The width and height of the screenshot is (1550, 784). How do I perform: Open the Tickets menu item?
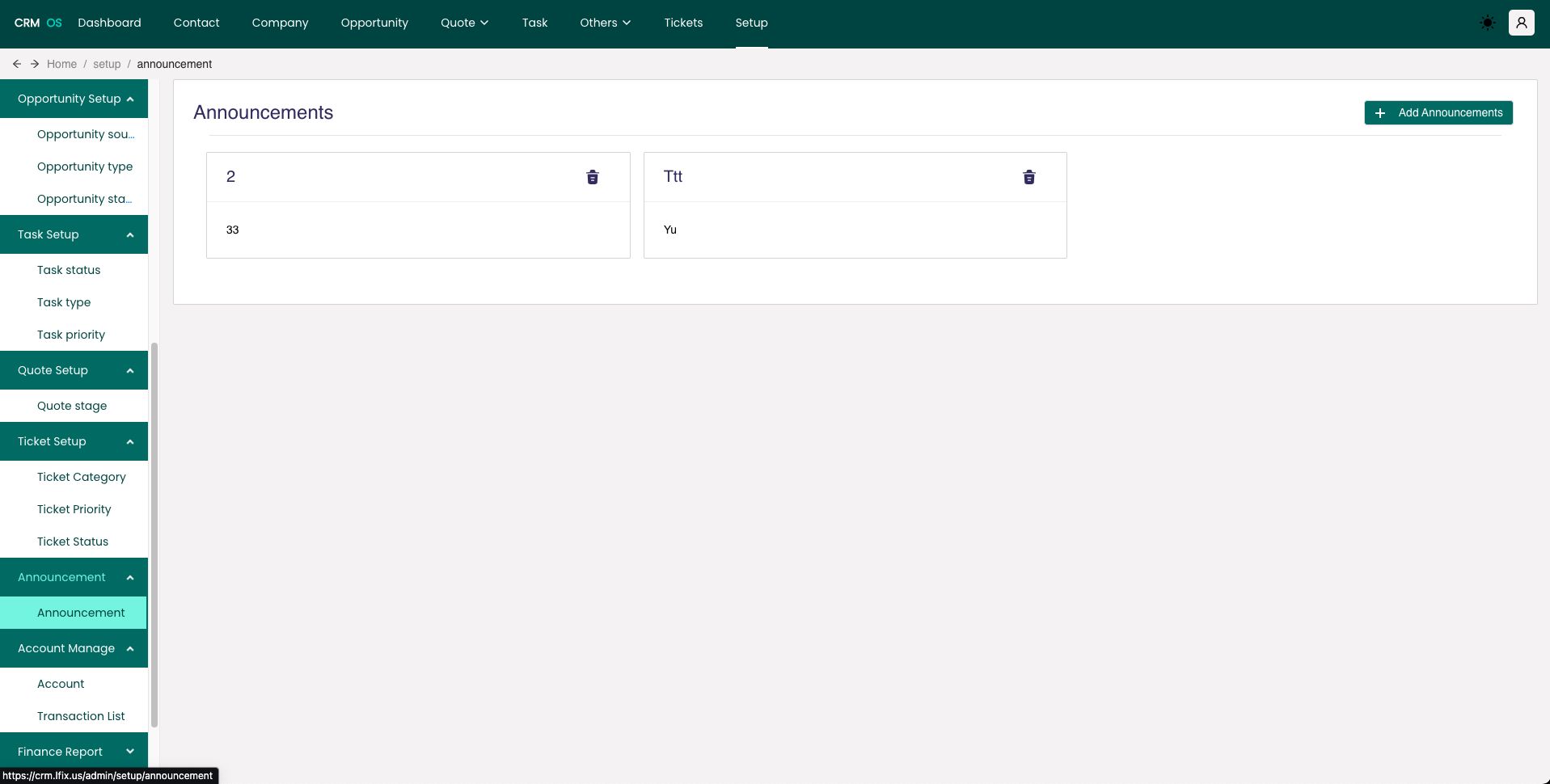click(682, 23)
